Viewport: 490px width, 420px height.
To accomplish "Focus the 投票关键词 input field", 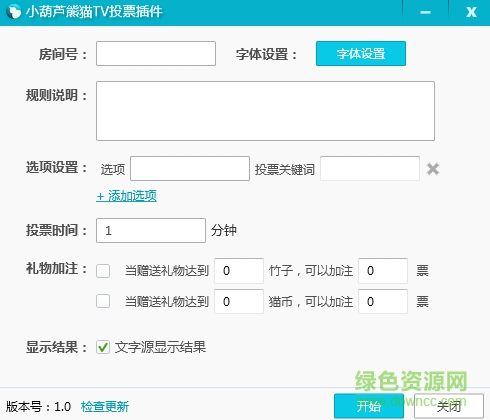I will (370, 169).
